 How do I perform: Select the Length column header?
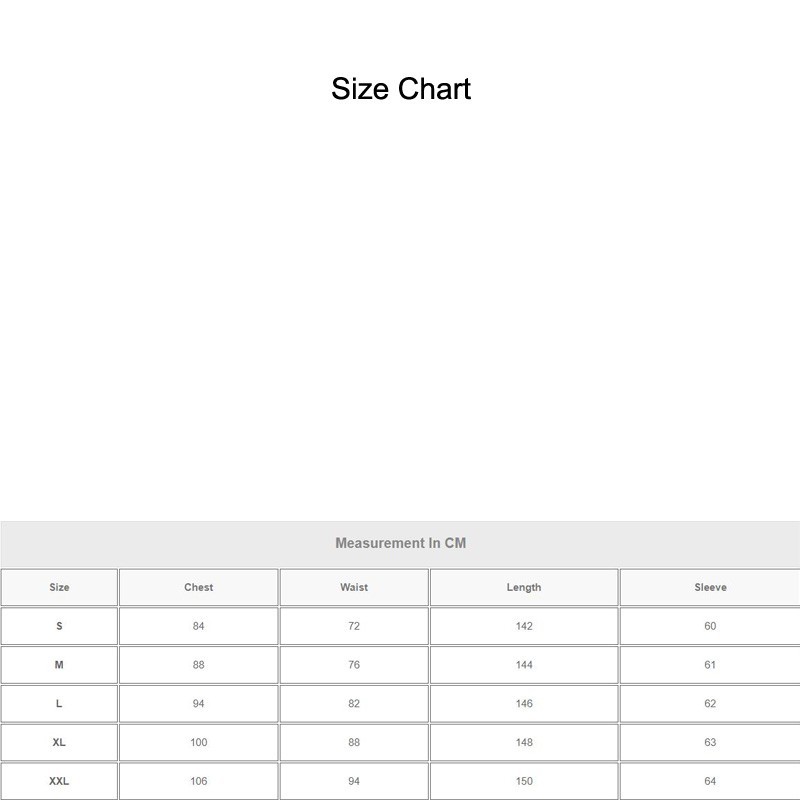[x=524, y=587]
